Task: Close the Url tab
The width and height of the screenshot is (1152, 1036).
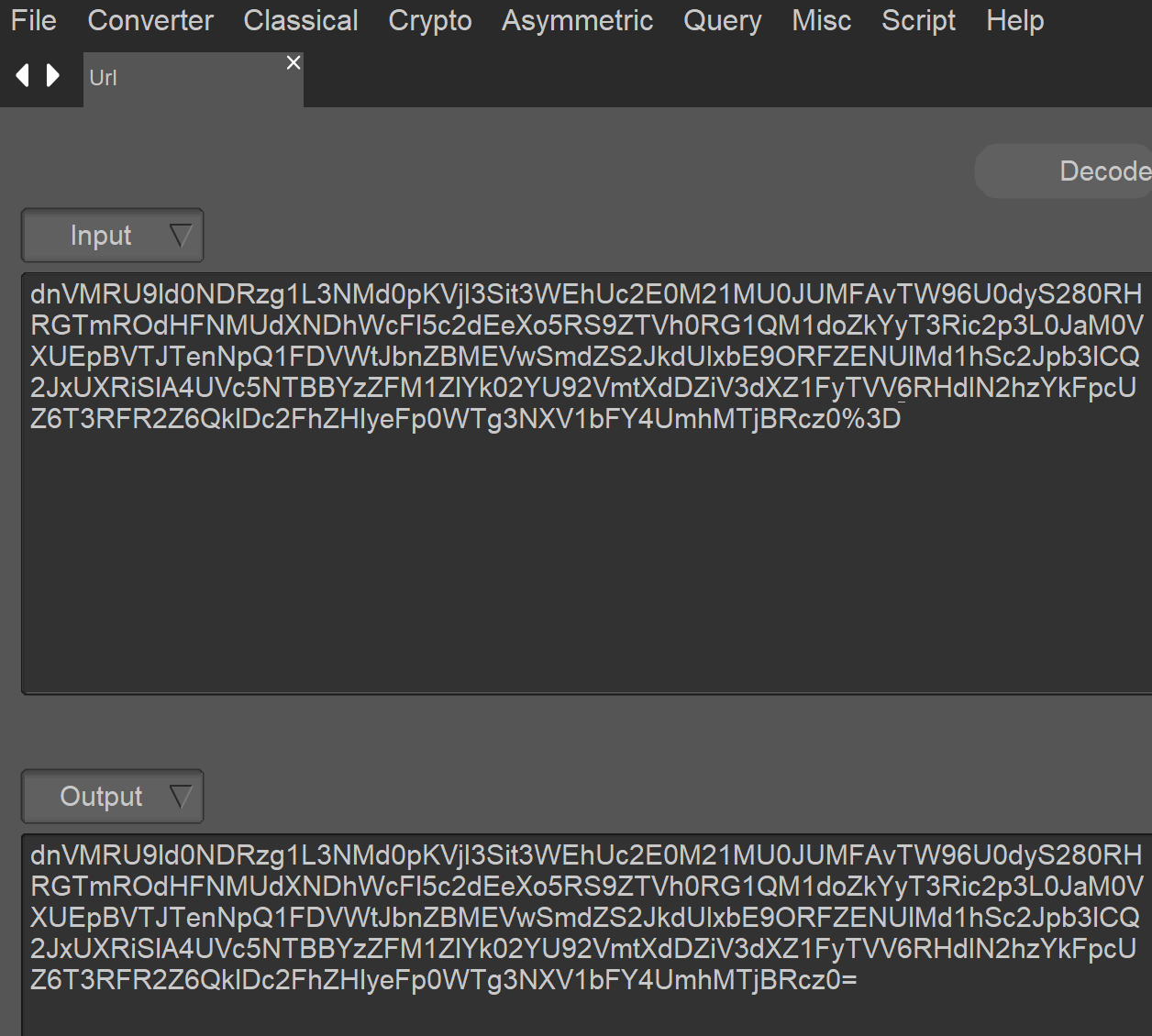Action: click(293, 62)
